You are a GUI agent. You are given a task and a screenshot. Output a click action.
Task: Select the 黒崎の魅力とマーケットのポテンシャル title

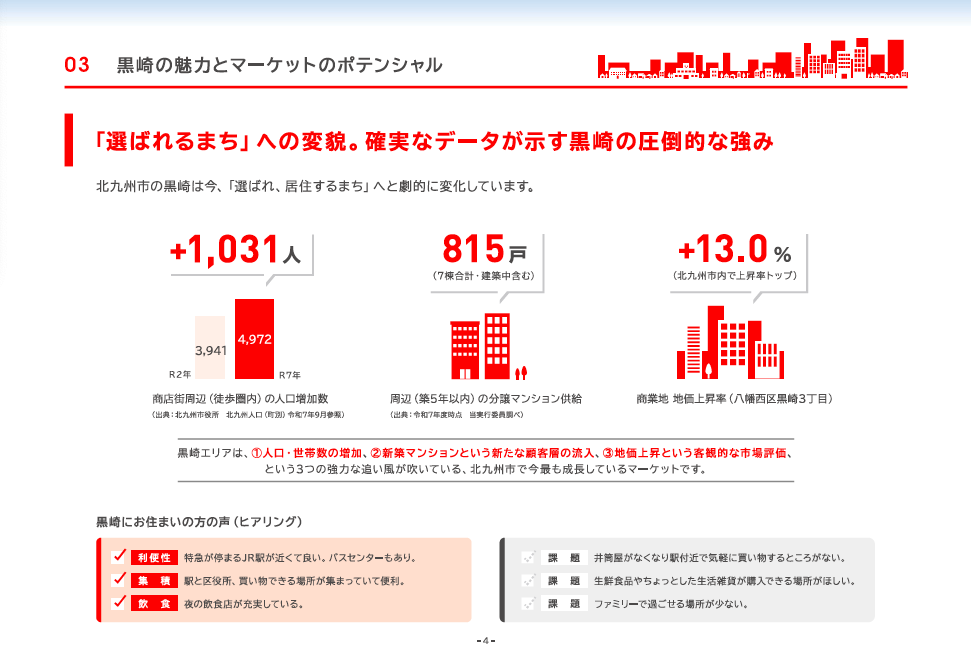pyautogui.click(x=279, y=66)
